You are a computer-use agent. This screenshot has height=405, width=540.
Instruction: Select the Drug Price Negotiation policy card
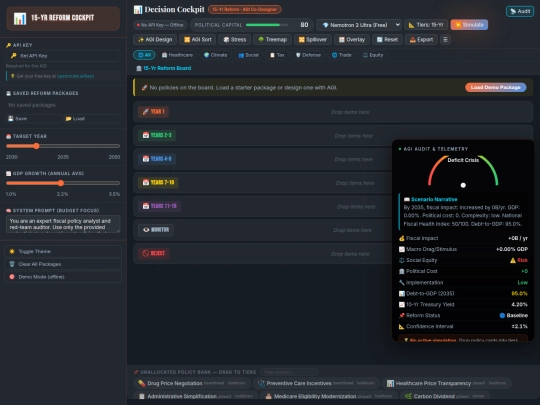pyautogui.click(x=191, y=383)
